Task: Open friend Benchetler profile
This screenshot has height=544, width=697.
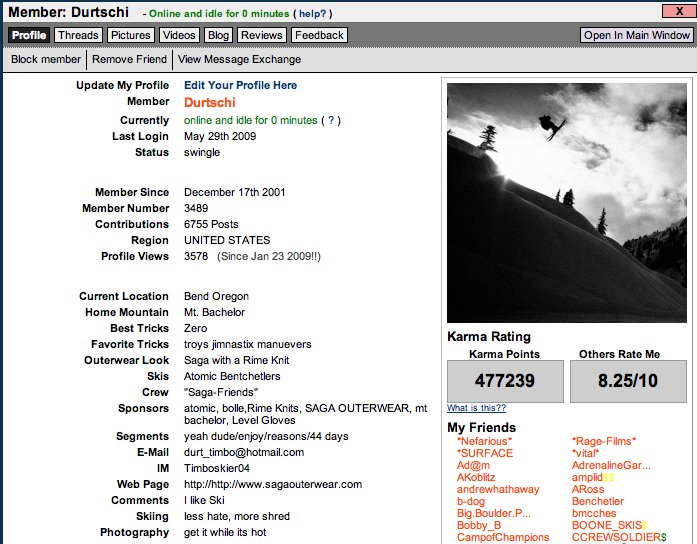Action: coord(598,501)
